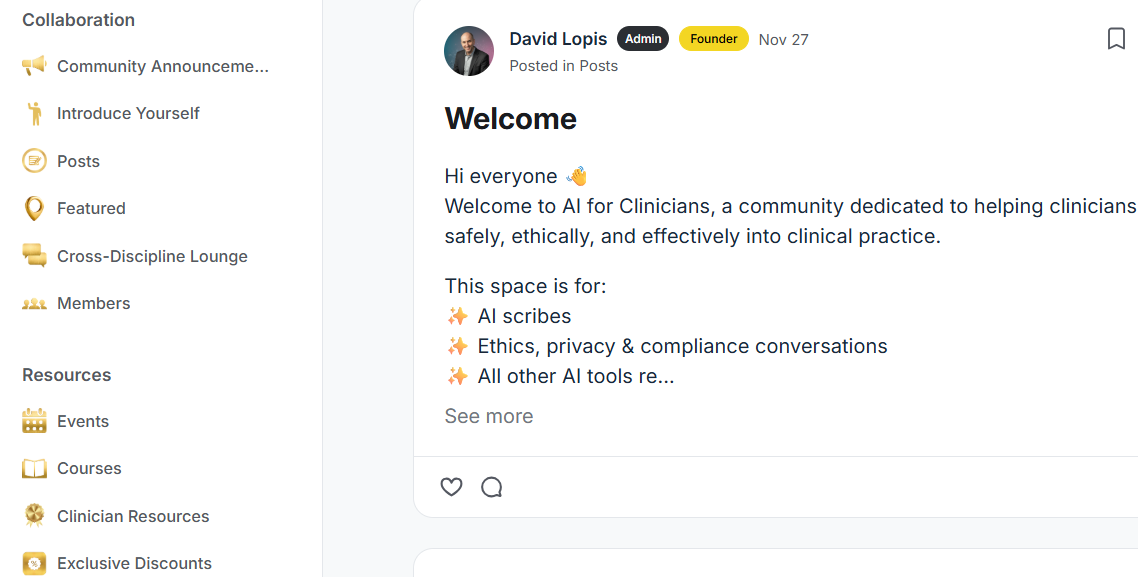This screenshot has width=1138, height=577.
Task: Click the Members group icon
Action: point(34,303)
